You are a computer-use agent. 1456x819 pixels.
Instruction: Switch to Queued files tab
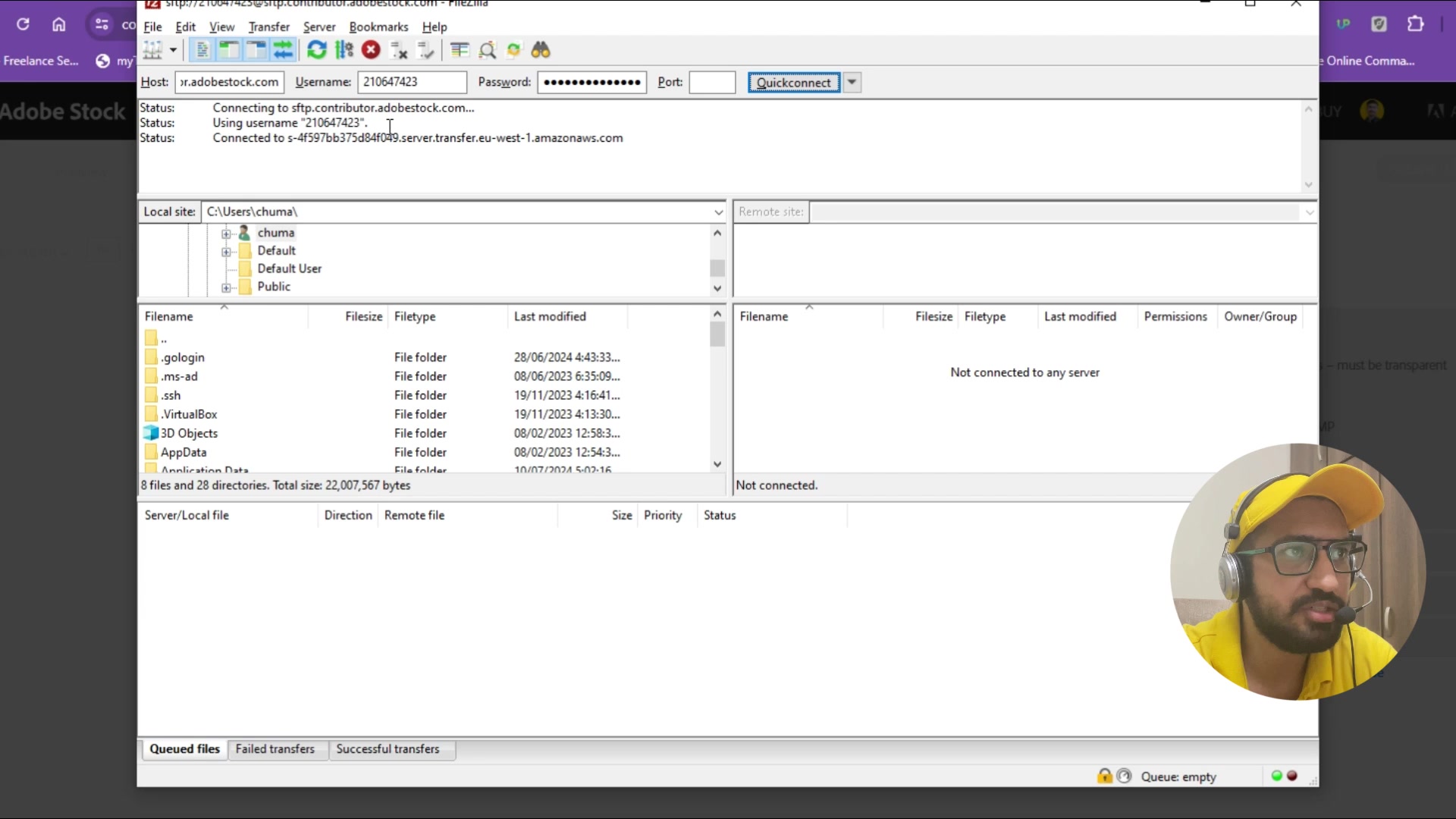point(184,749)
